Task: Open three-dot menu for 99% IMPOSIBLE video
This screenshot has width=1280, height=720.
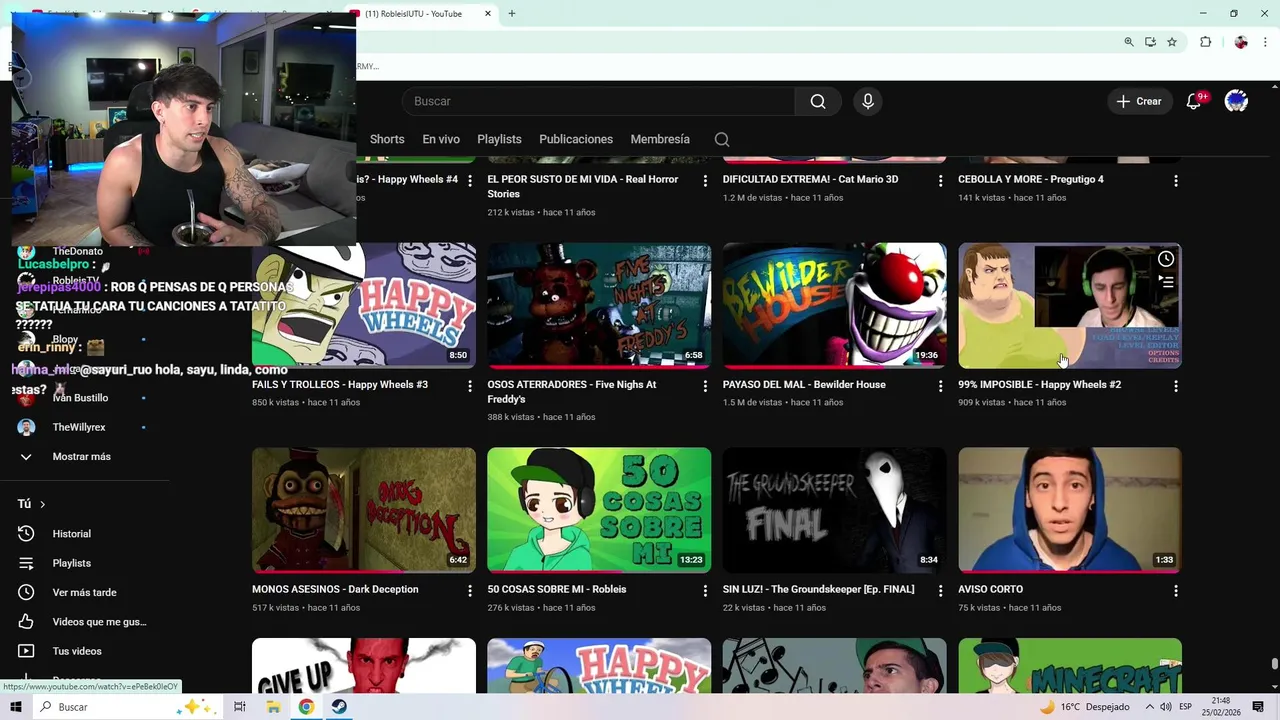Action: click(x=1176, y=386)
